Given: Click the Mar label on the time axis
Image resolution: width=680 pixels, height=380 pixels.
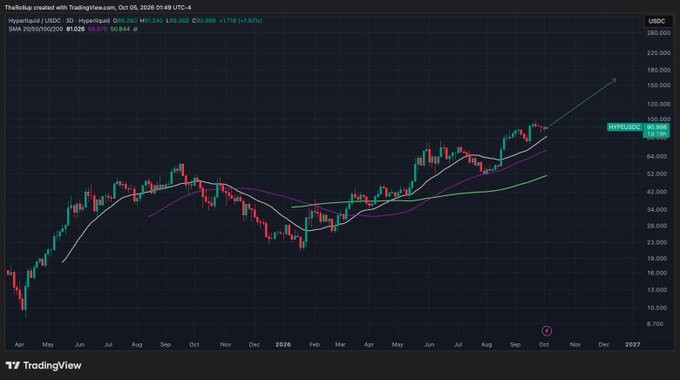Looking at the screenshot, I should [340, 344].
